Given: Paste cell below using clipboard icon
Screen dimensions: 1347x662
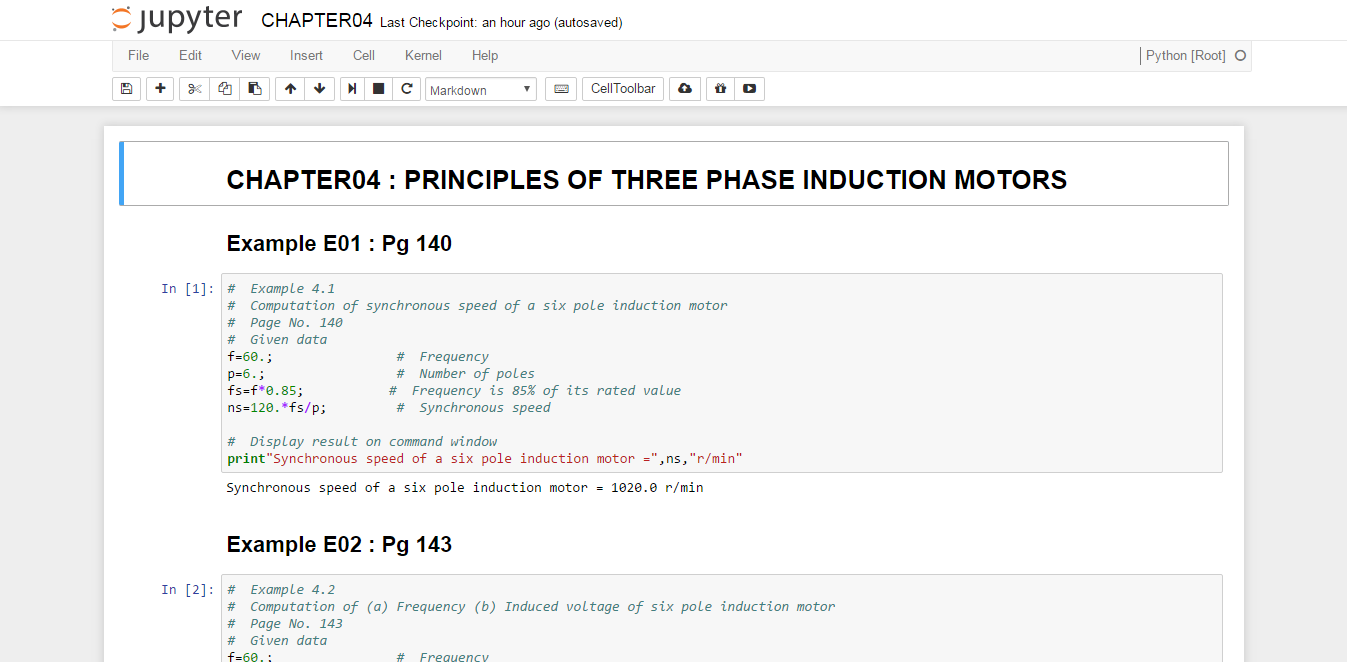Looking at the screenshot, I should tap(254, 89).
